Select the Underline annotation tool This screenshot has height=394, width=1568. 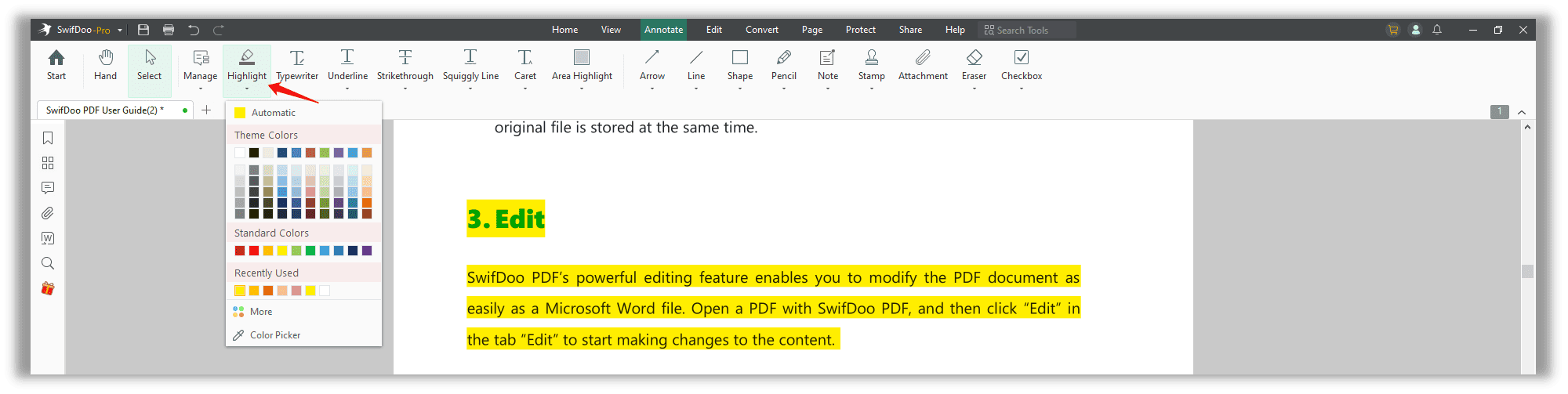click(x=347, y=65)
